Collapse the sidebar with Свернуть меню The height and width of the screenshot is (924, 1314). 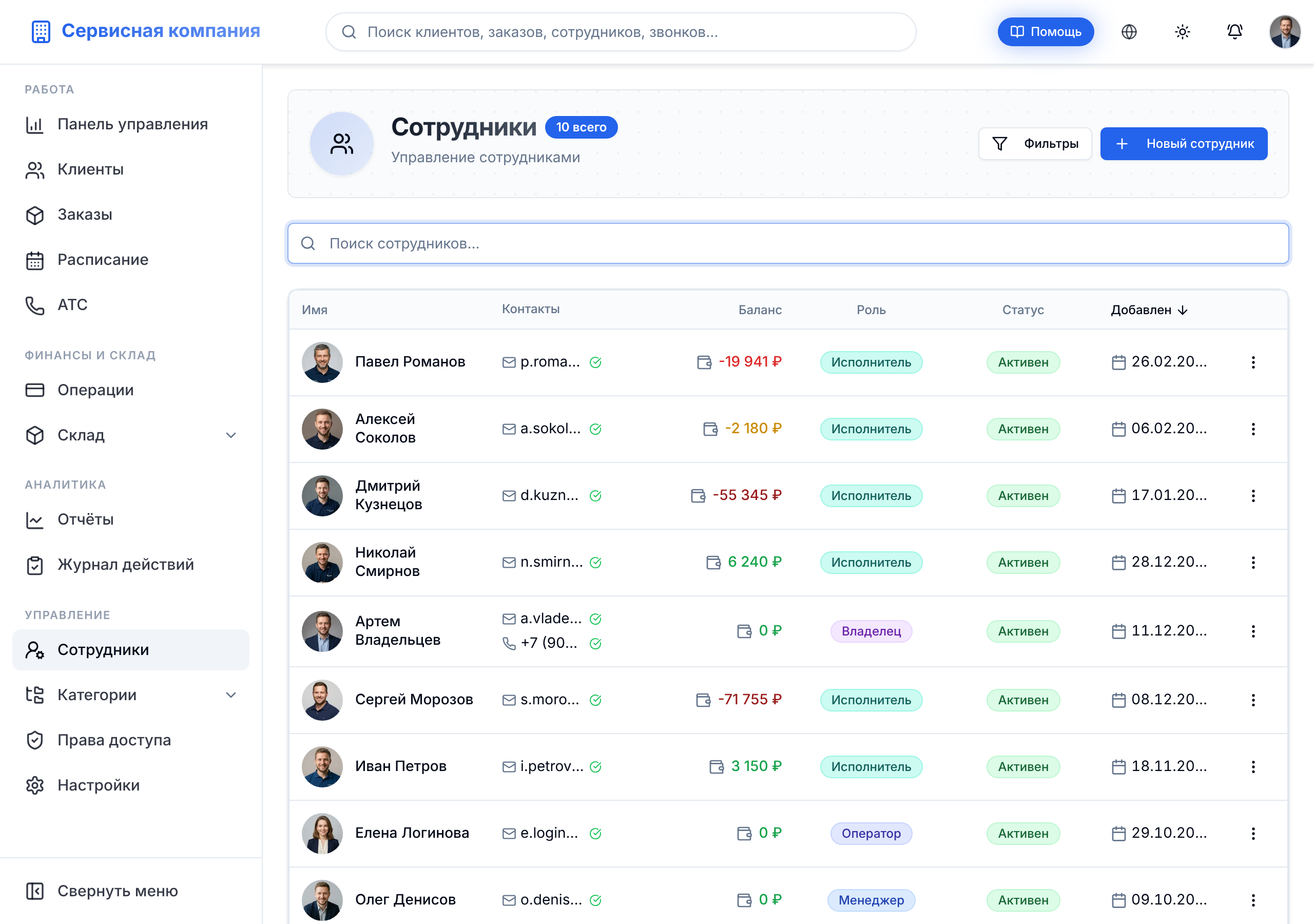click(102, 891)
